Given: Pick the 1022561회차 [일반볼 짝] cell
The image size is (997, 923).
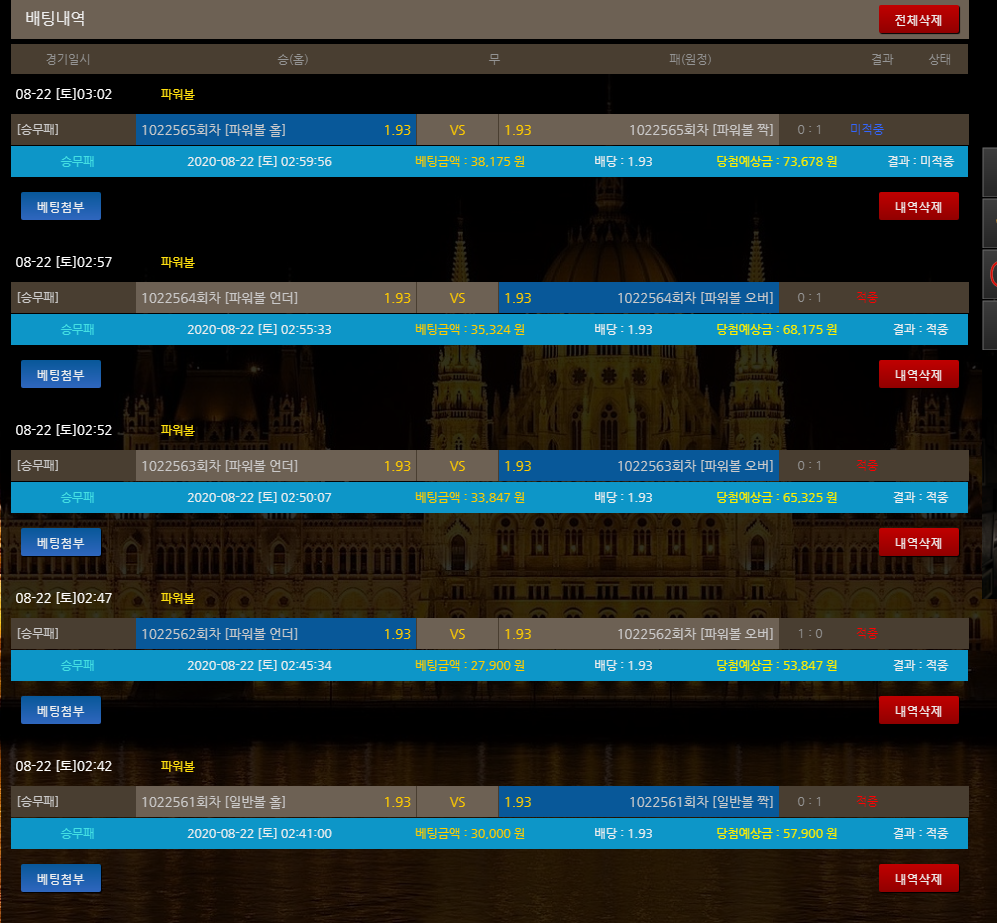Looking at the screenshot, I should pyautogui.click(x=638, y=802).
